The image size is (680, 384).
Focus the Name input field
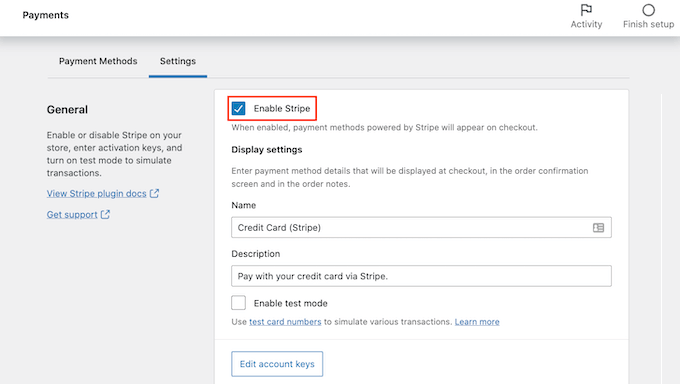tap(422, 227)
